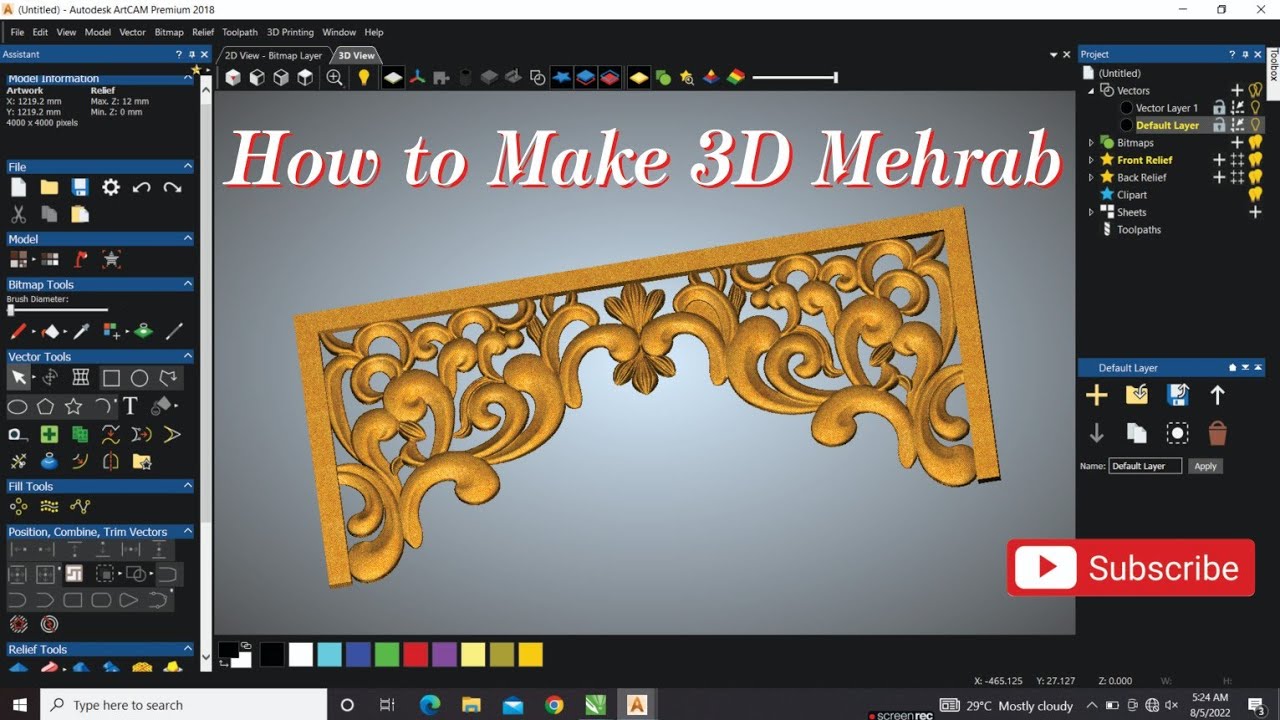Select the Node Editing tool

coord(49,378)
